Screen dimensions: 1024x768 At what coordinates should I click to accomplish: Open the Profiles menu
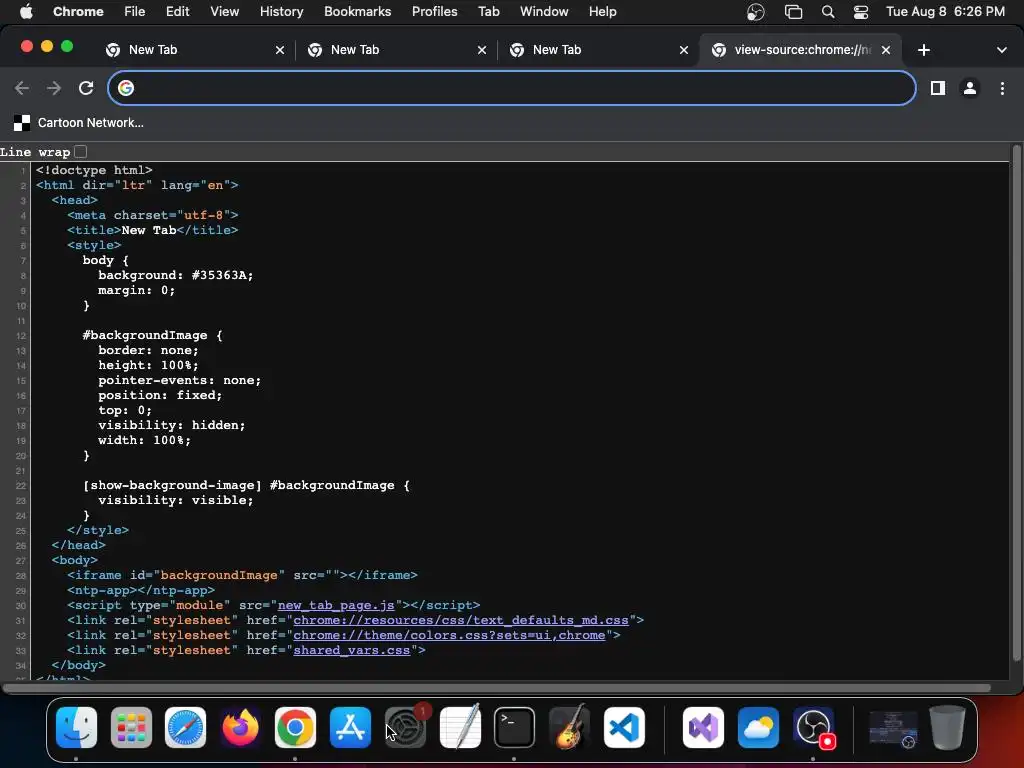tap(434, 12)
